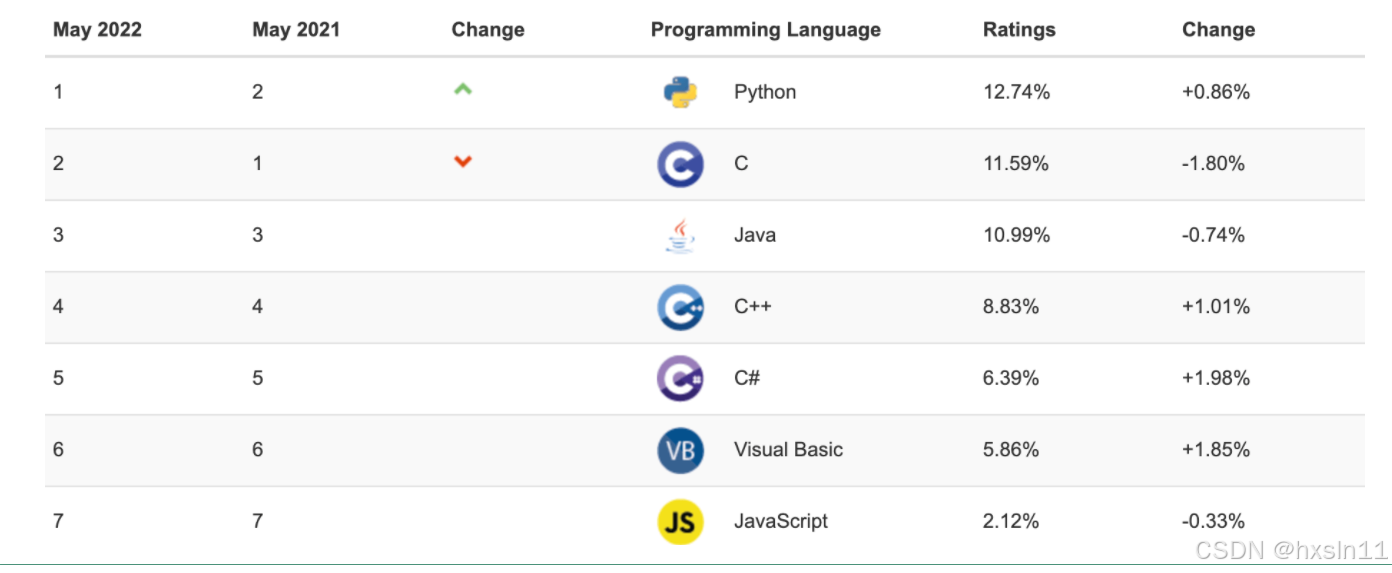Viewport: 1392px width, 573px height.
Task: Select Python's May 2021 rank 2
Action: pyautogui.click(x=258, y=92)
